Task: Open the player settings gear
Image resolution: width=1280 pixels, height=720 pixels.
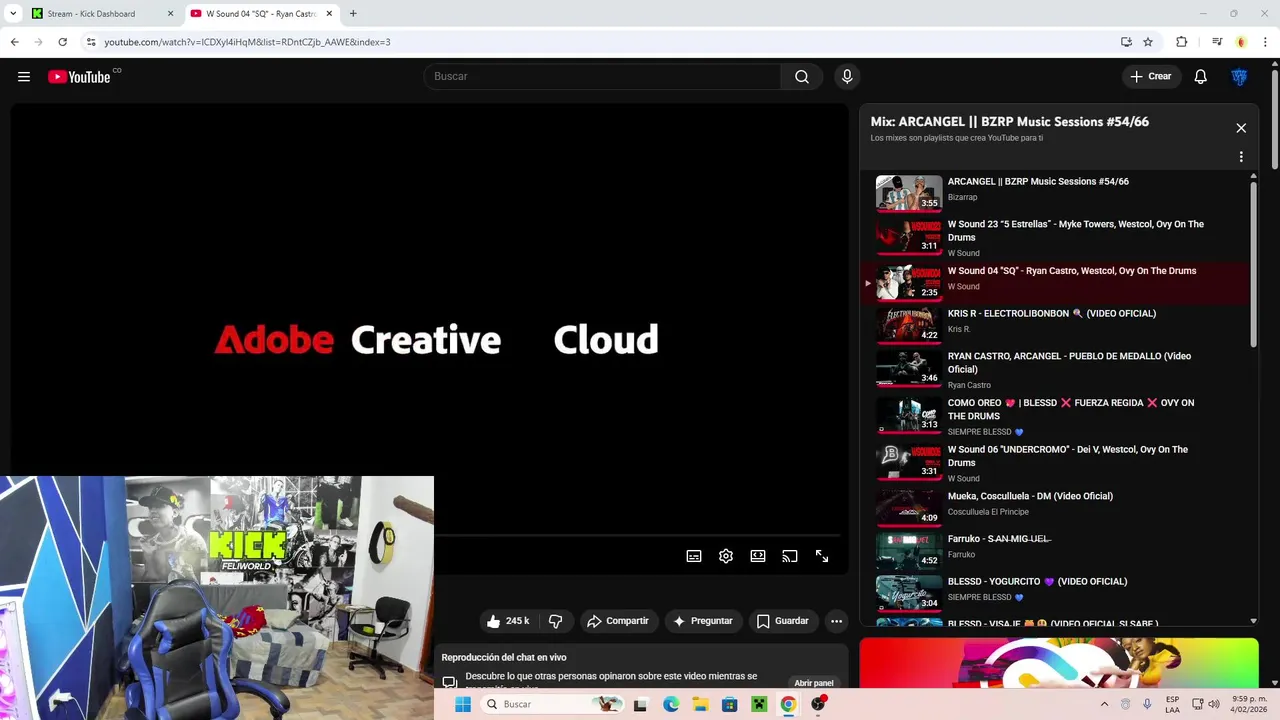Action: (x=726, y=556)
